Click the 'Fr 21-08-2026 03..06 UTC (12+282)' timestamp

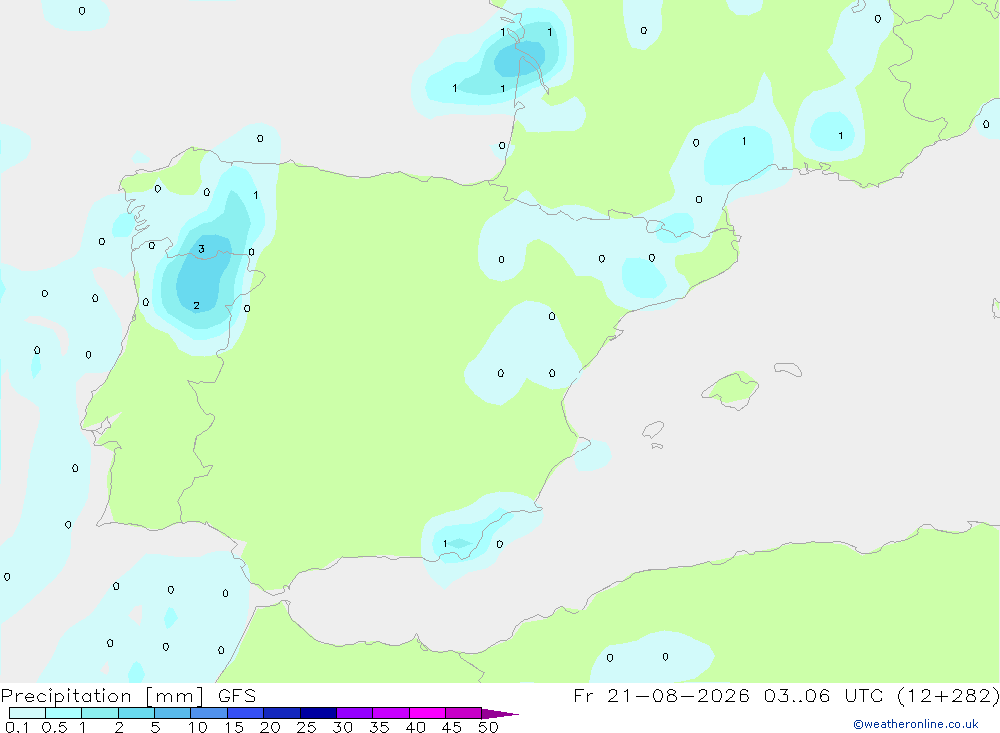point(786,695)
